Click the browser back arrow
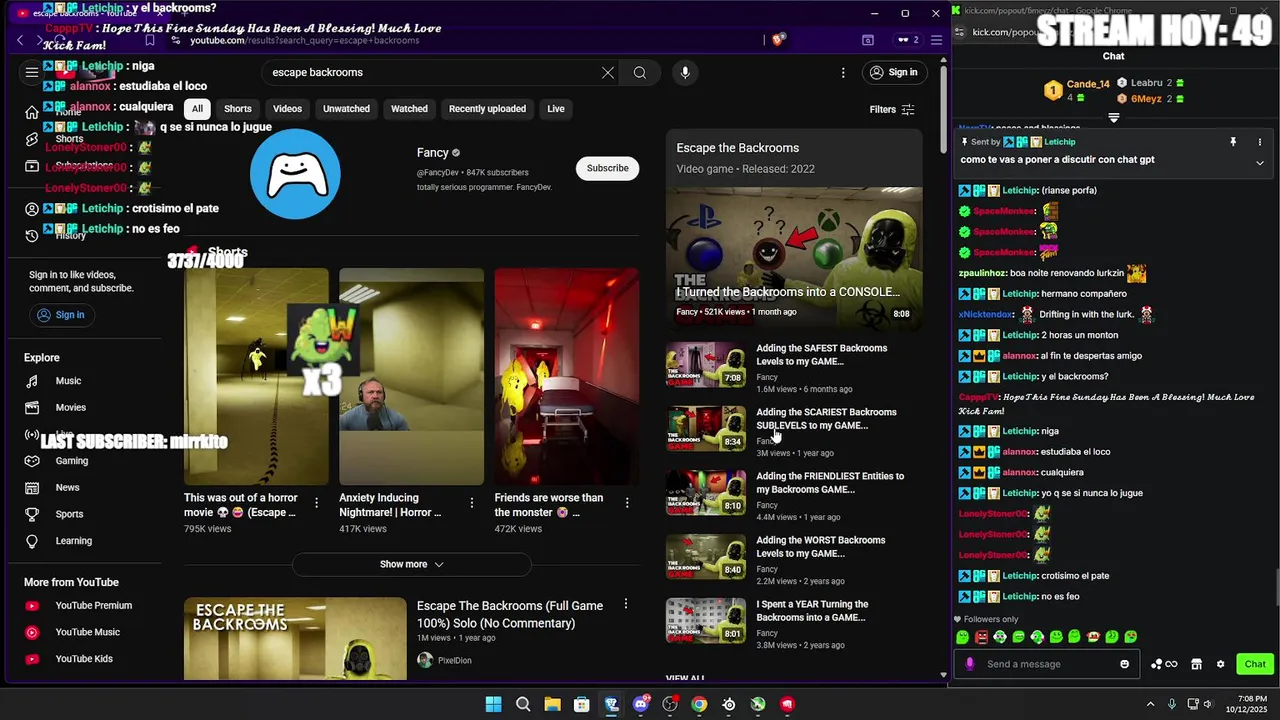The image size is (1280, 720). 20,40
